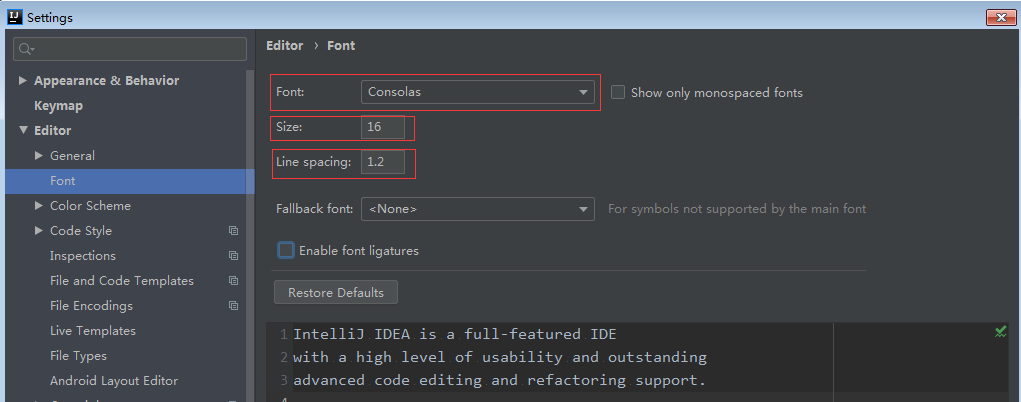Open the Live Templates settings page
The width and height of the screenshot is (1021, 402).
pyautogui.click(x=92, y=331)
